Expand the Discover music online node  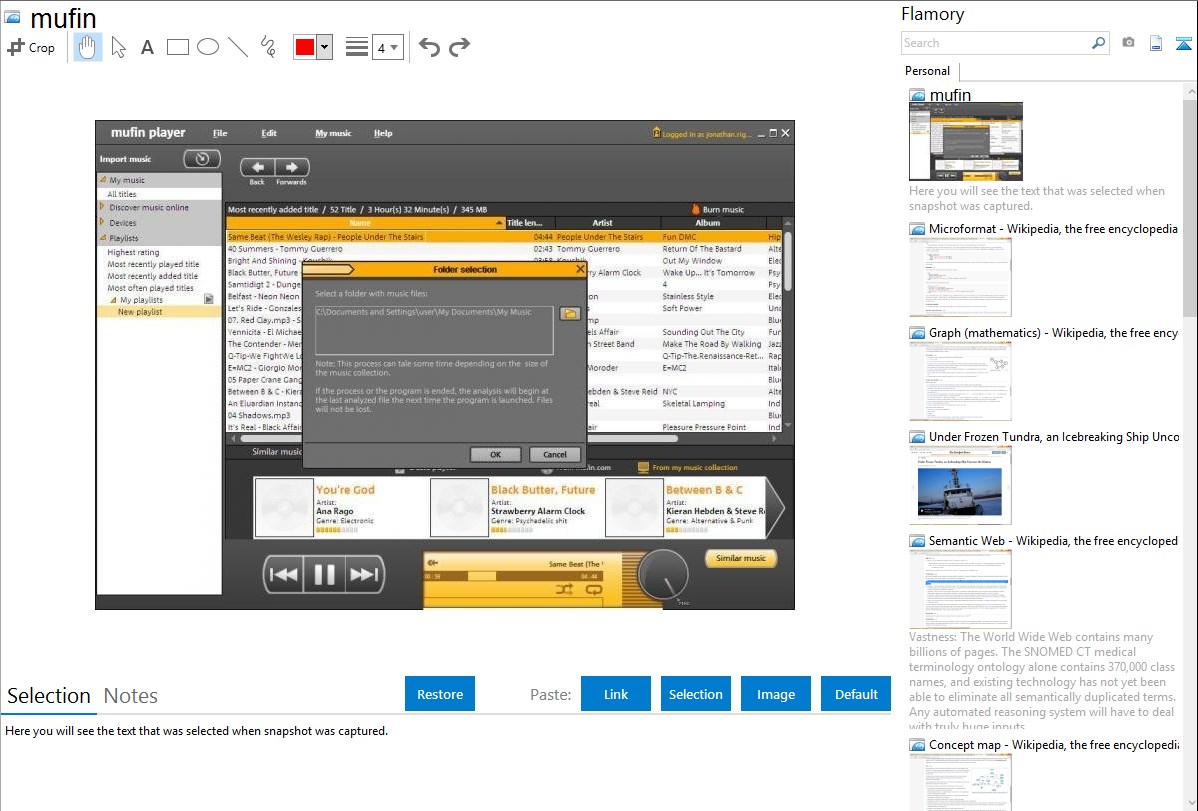click(x=102, y=206)
